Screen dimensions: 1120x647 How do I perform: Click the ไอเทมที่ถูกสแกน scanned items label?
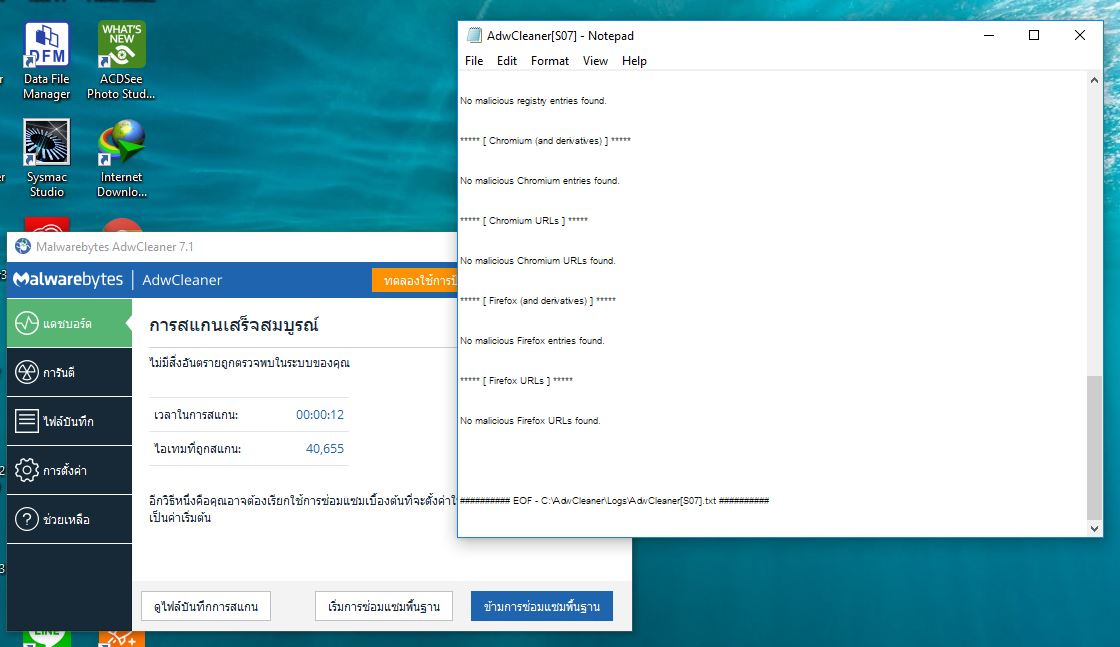197,449
